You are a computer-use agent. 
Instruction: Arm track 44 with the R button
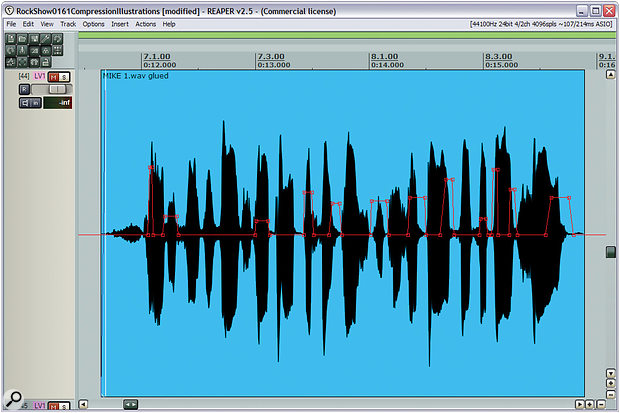tap(24, 89)
